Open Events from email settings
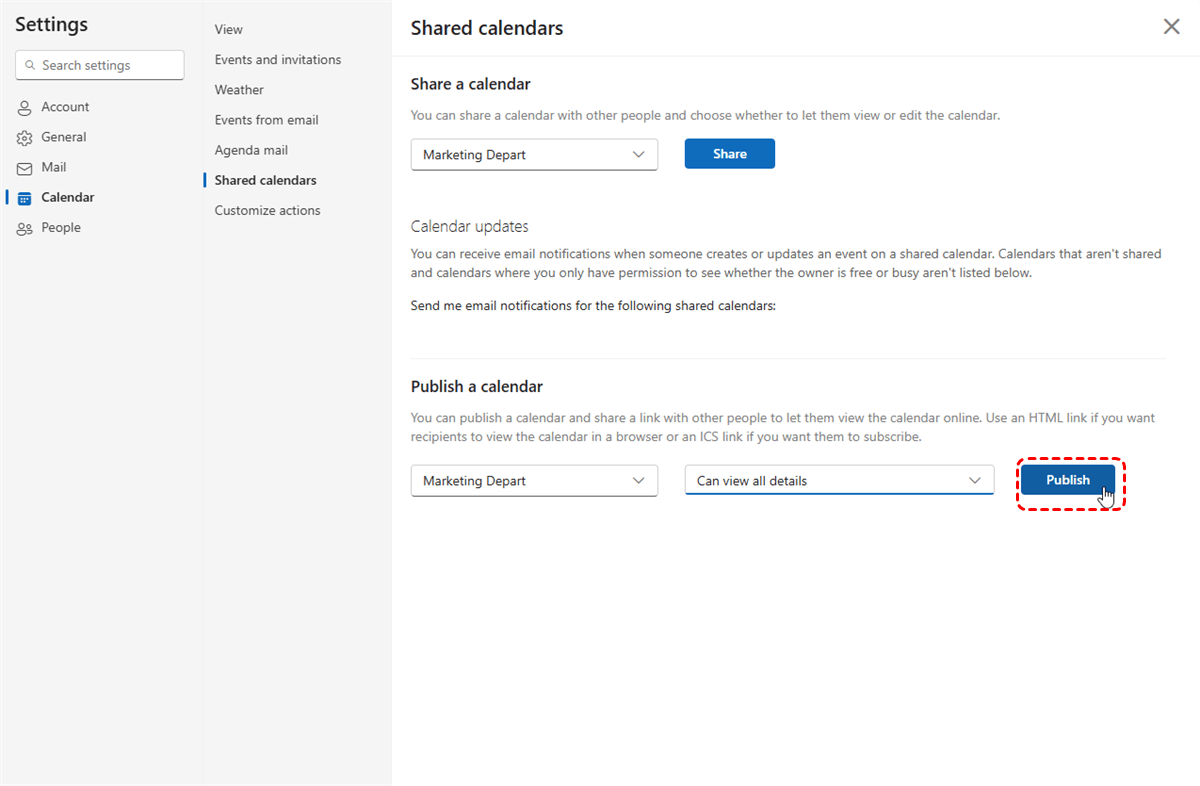Image resolution: width=1200 pixels, height=786 pixels. [x=266, y=120]
